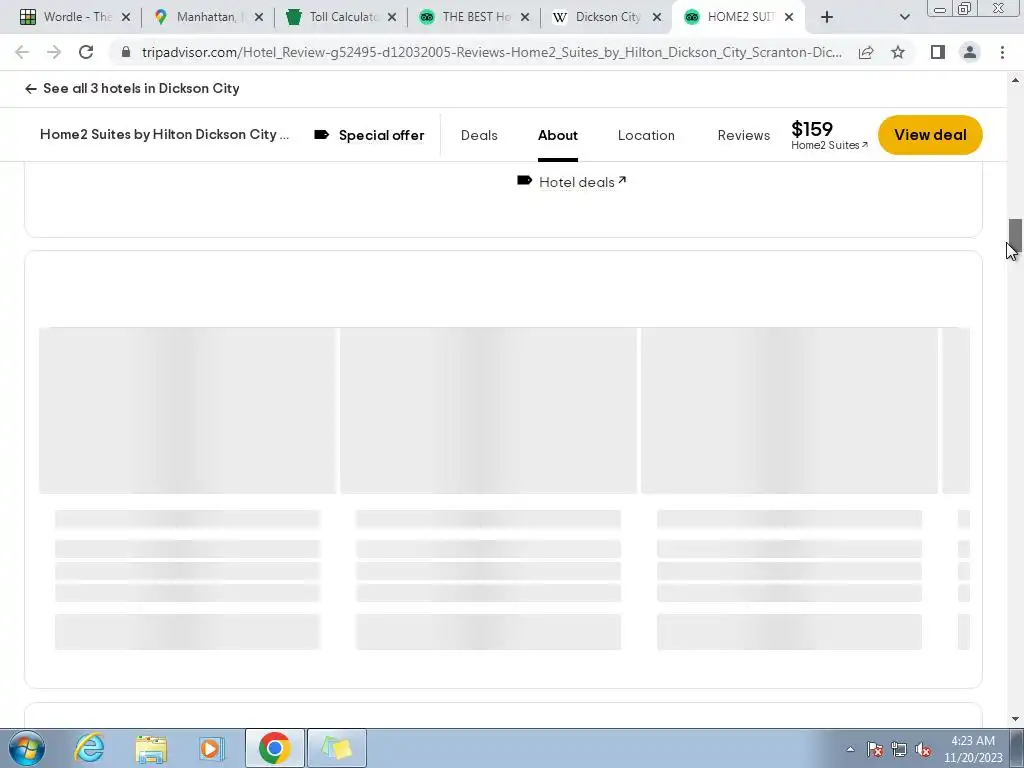
Task: Click the back arrow beside See all 3 hotels
Action: point(31,89)
